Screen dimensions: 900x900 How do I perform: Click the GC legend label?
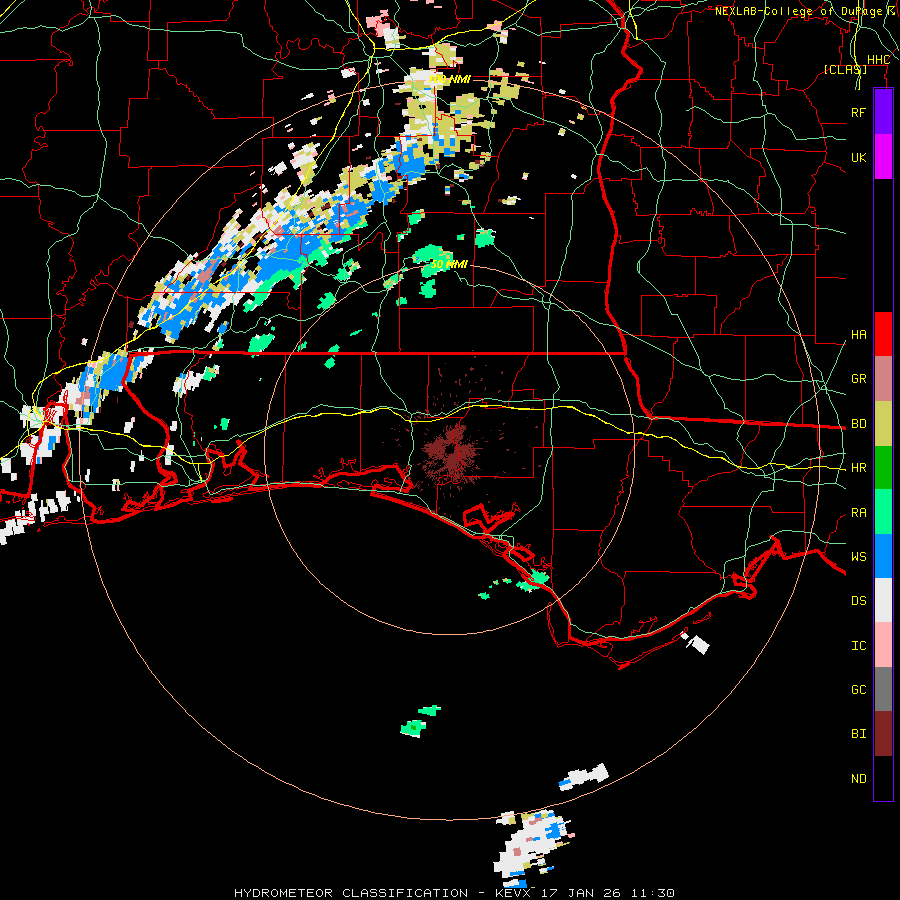[858, 690]
